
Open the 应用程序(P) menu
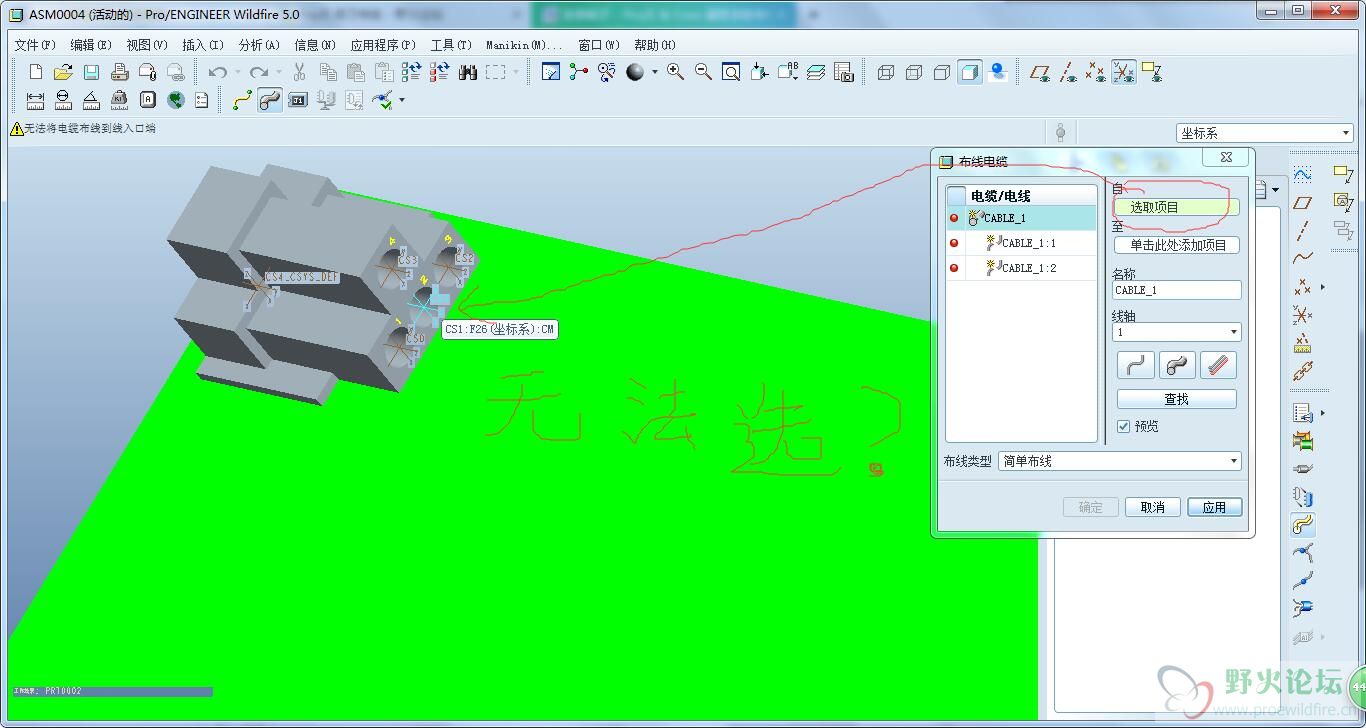[x=383, y=45]
